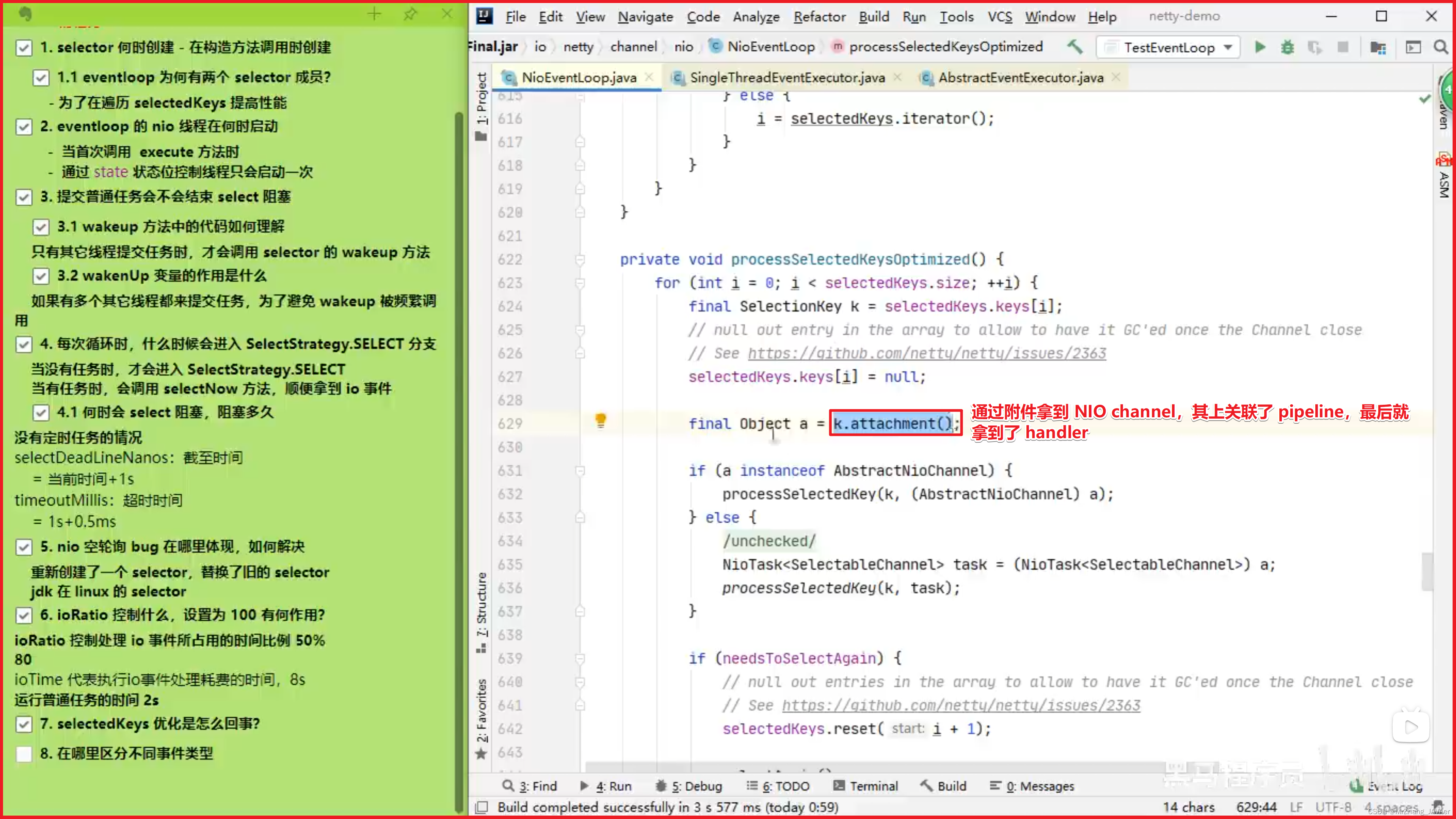This screenshot has width=1456, height=819.
Task: Open the VCS menu
Action: click(x=1000, y=17)
